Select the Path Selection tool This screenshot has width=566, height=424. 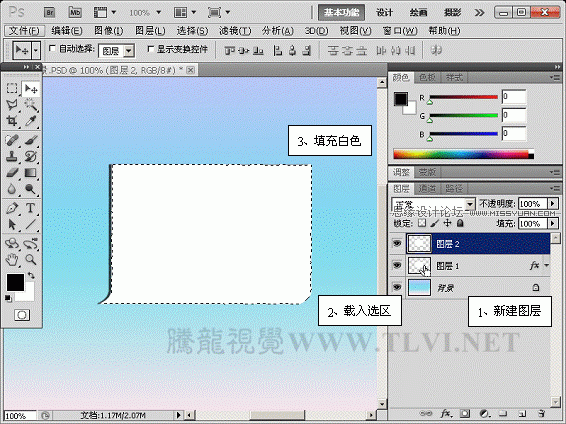tap(12, 224)
